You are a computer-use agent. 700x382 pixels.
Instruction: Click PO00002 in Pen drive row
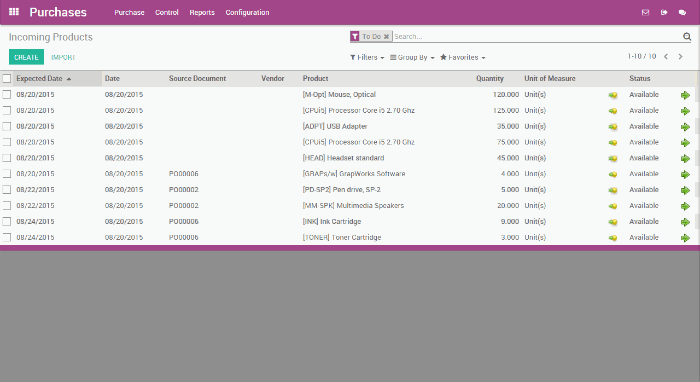[x=183, y=190]
